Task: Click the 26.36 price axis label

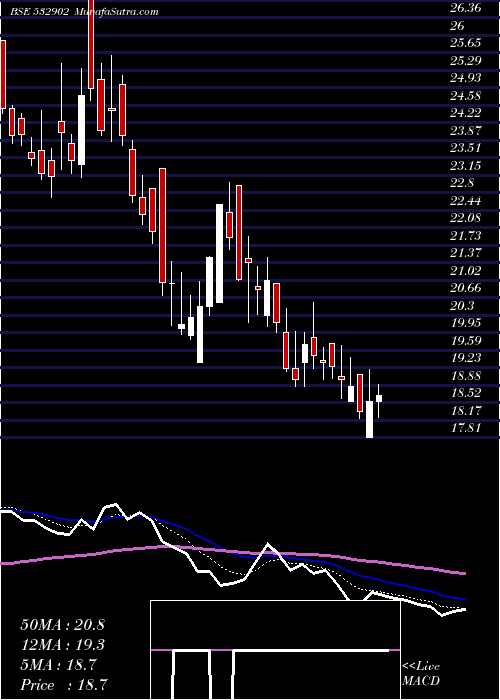Action: click(466, 8)
